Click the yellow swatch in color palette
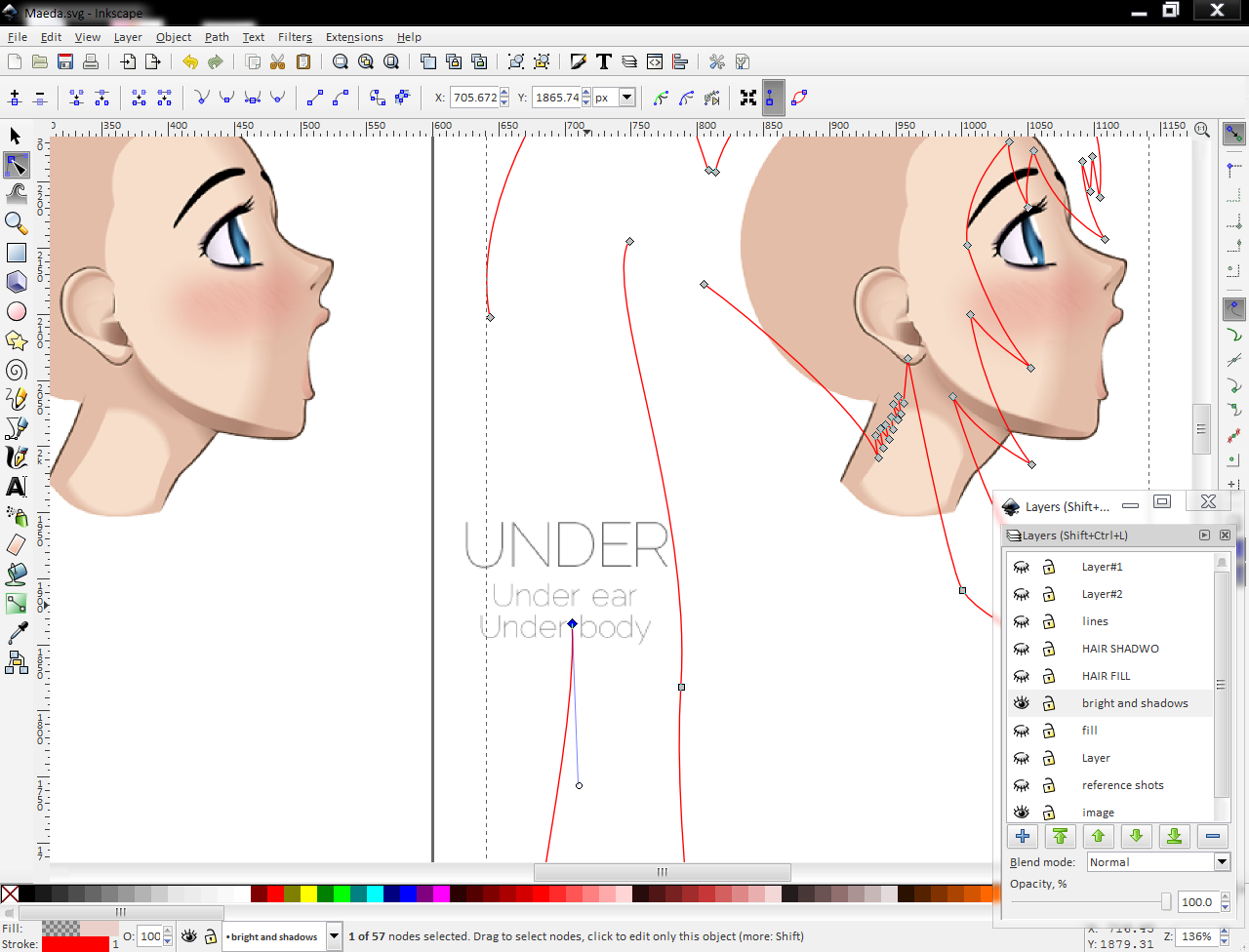Screen dimensions: 1249x952 [x=308, y=893]
